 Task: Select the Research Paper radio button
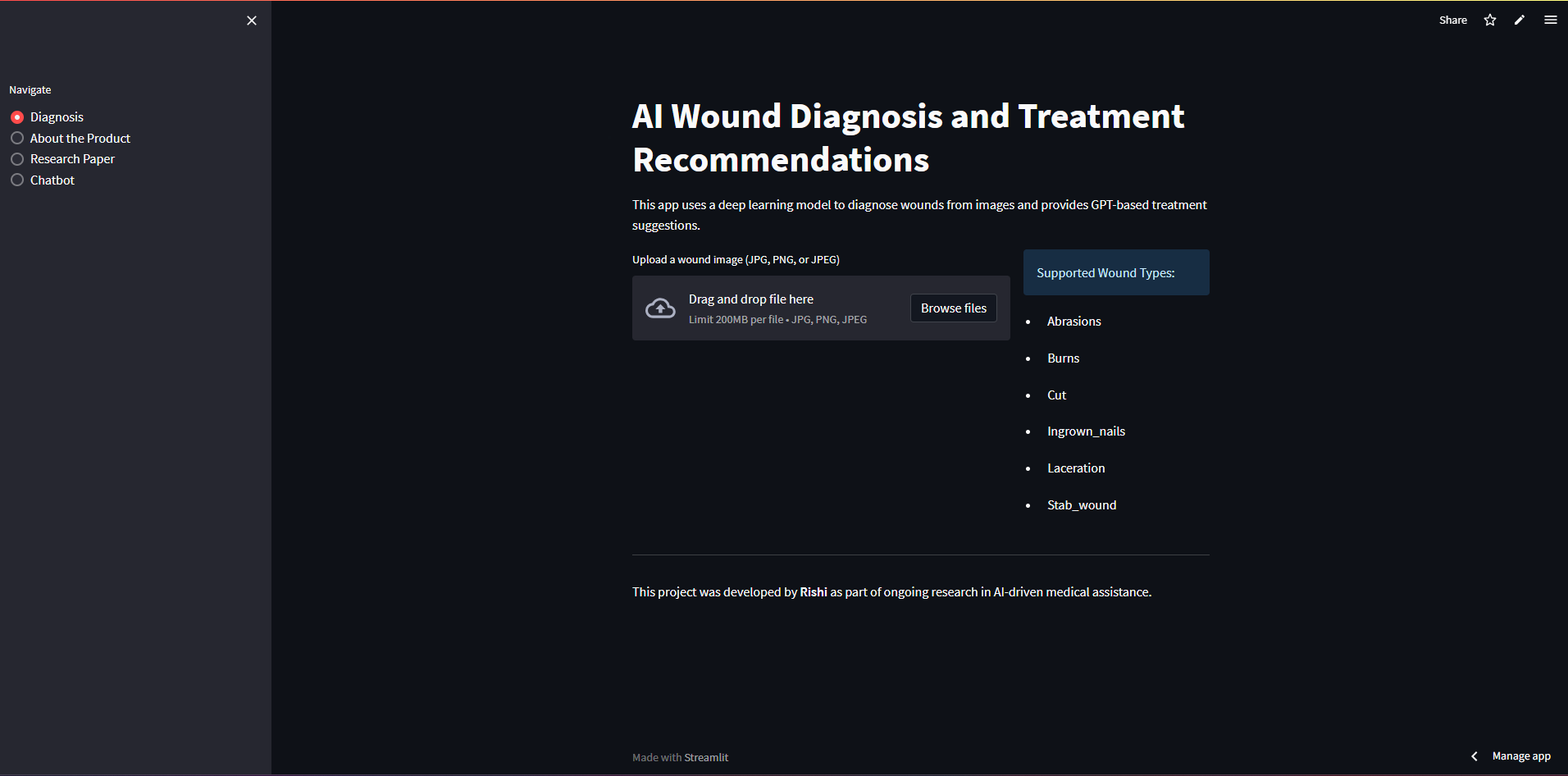click(17, 158)
